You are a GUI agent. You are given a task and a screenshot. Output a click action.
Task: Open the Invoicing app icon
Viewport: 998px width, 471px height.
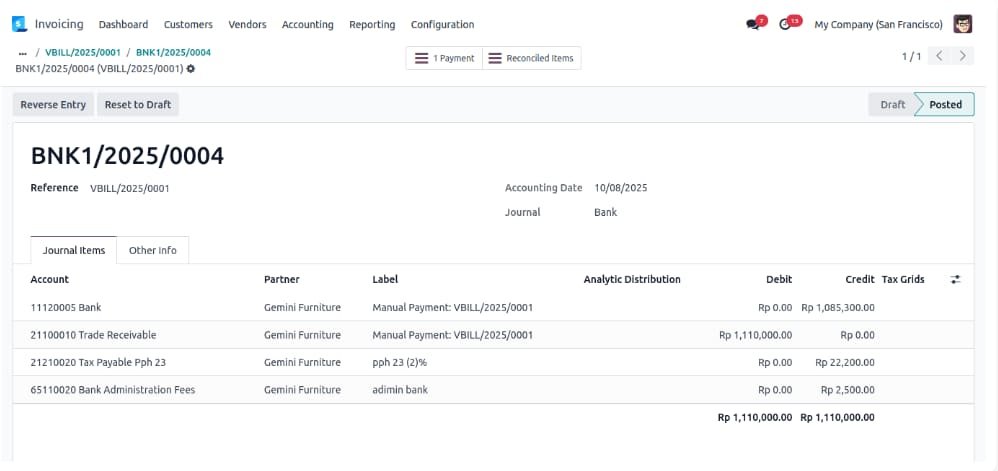coord(20,24)
